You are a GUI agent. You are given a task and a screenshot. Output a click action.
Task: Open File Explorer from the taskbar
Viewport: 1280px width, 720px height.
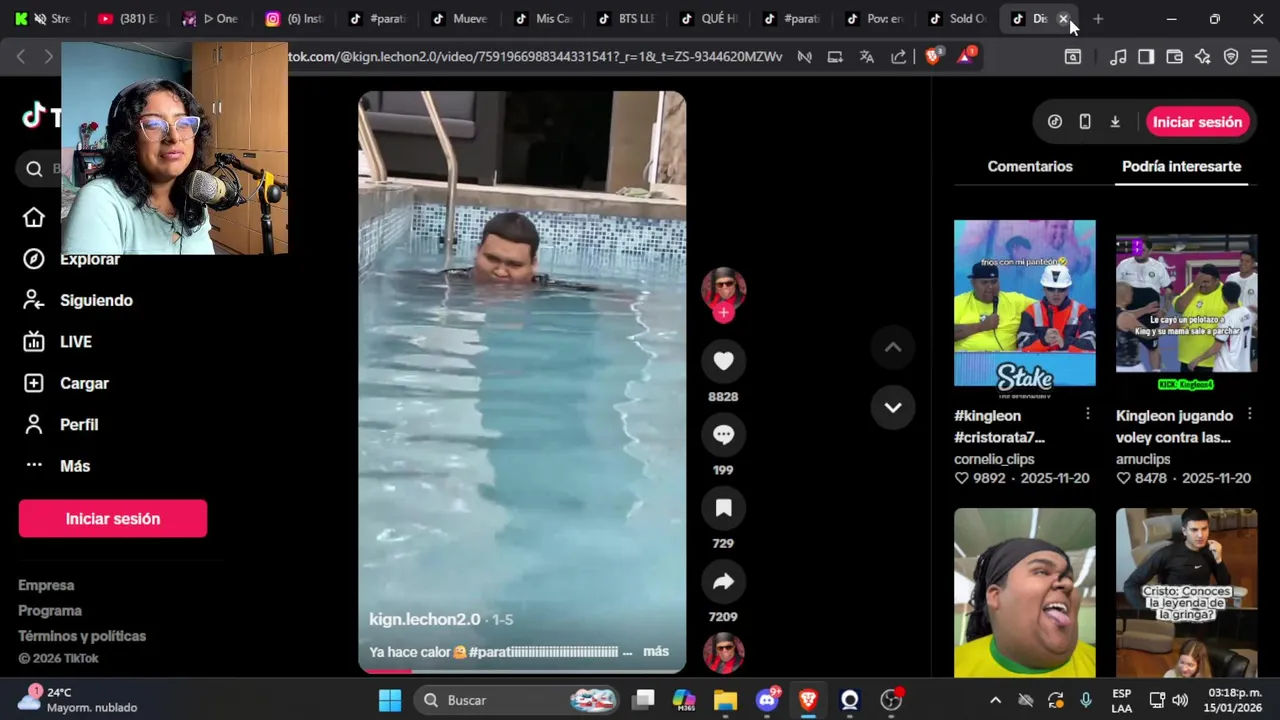pos(725,700)
